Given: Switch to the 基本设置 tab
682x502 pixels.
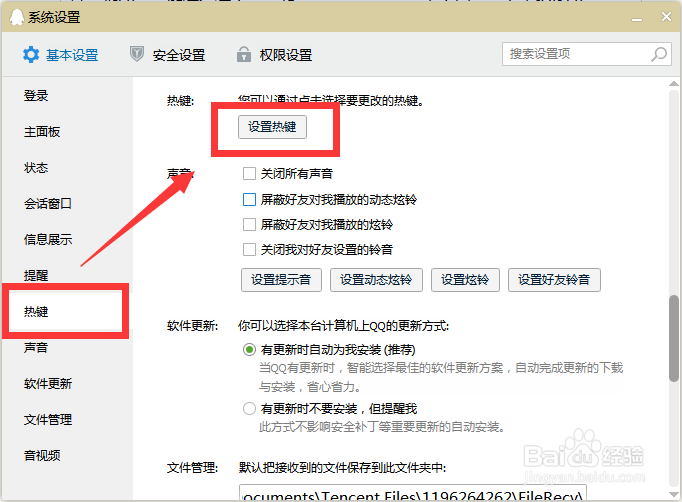Looking at the screenshot, I should coord(60,55).
